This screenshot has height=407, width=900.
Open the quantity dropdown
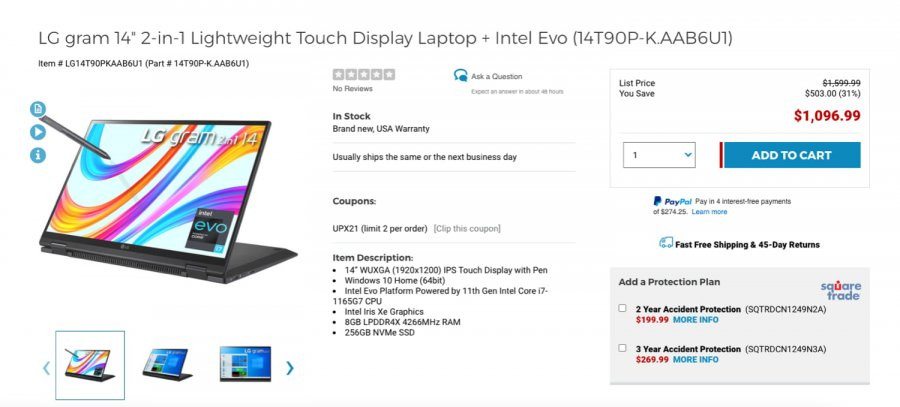(659, 155)
